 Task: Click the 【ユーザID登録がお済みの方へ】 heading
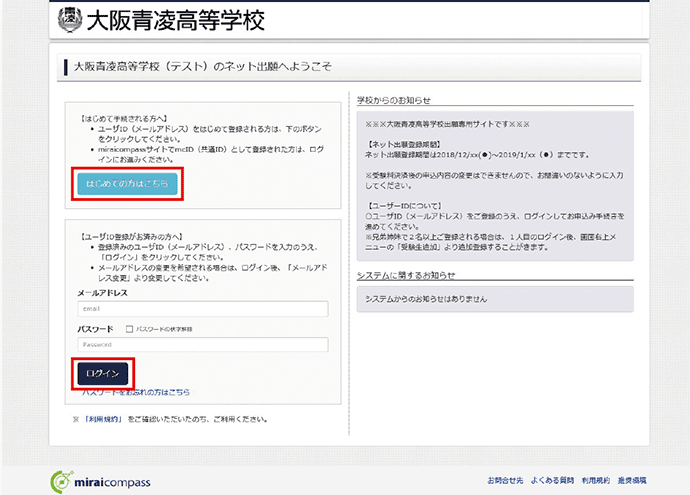pos(131,237)
